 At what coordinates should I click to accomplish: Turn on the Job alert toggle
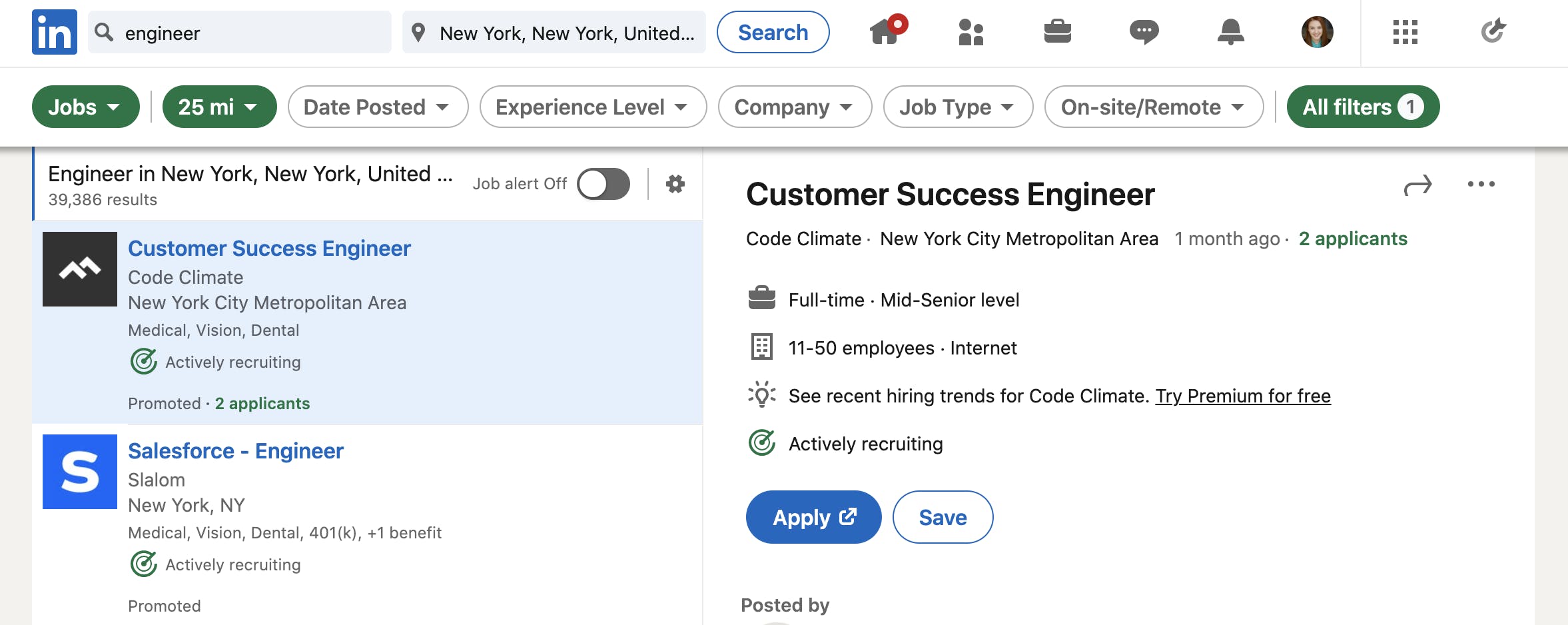pyautogui.click(x=601, y=184)
